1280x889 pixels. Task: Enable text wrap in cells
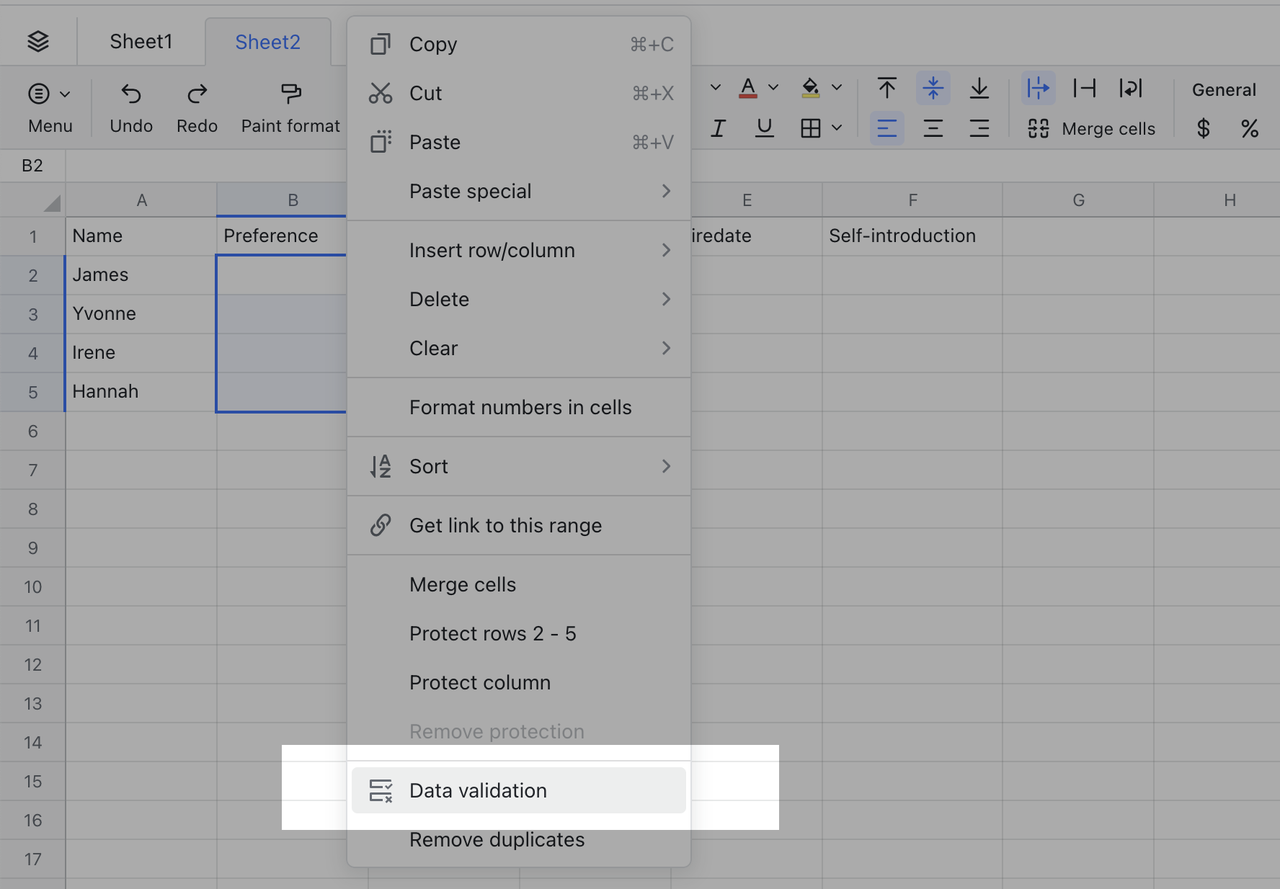pyautogui.click(x=1130, y=88)
